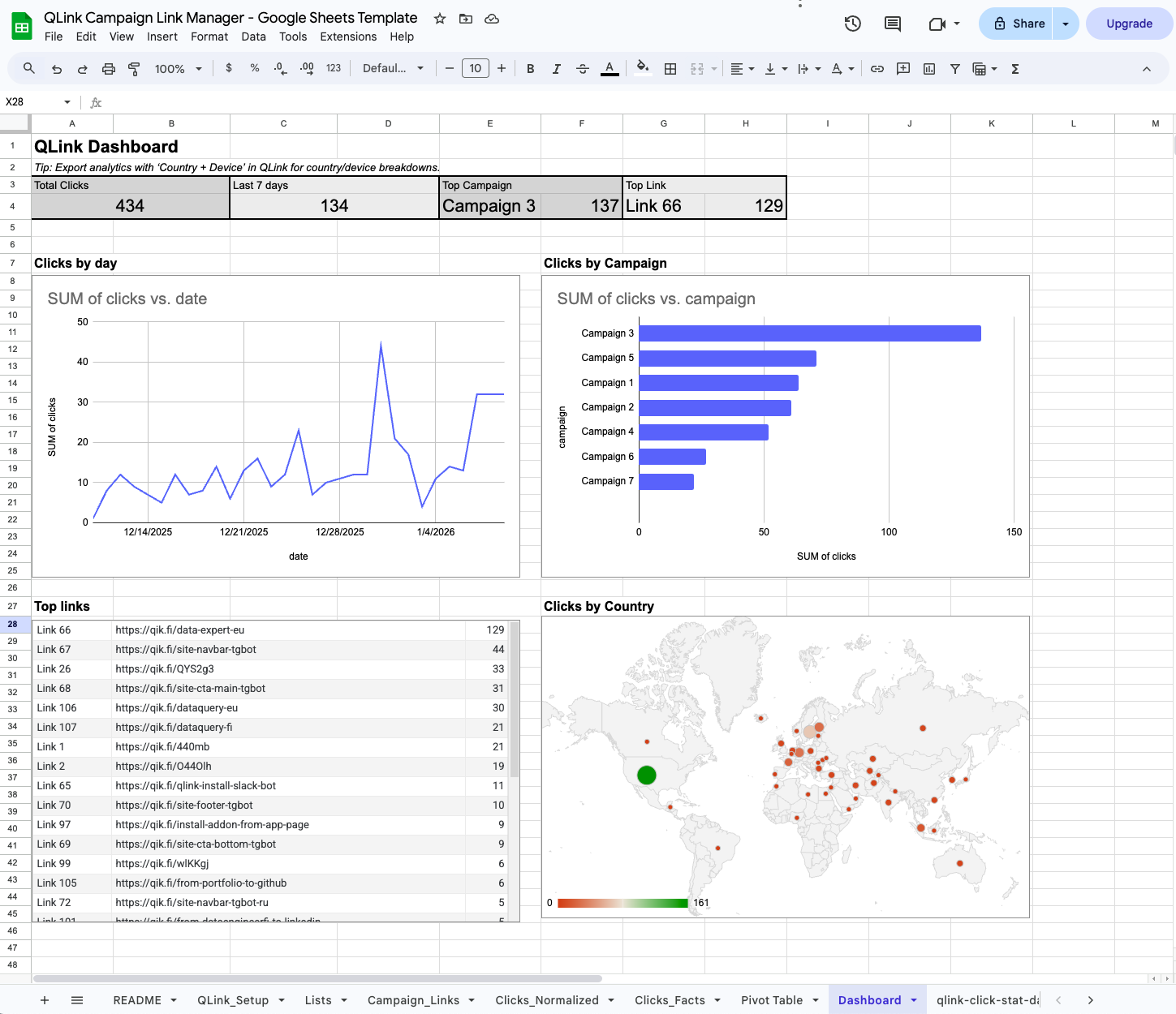Apply the currency format icon
Image resolution: width=1176 pixels, height=1014 pixels.
[x=228, y=68]
